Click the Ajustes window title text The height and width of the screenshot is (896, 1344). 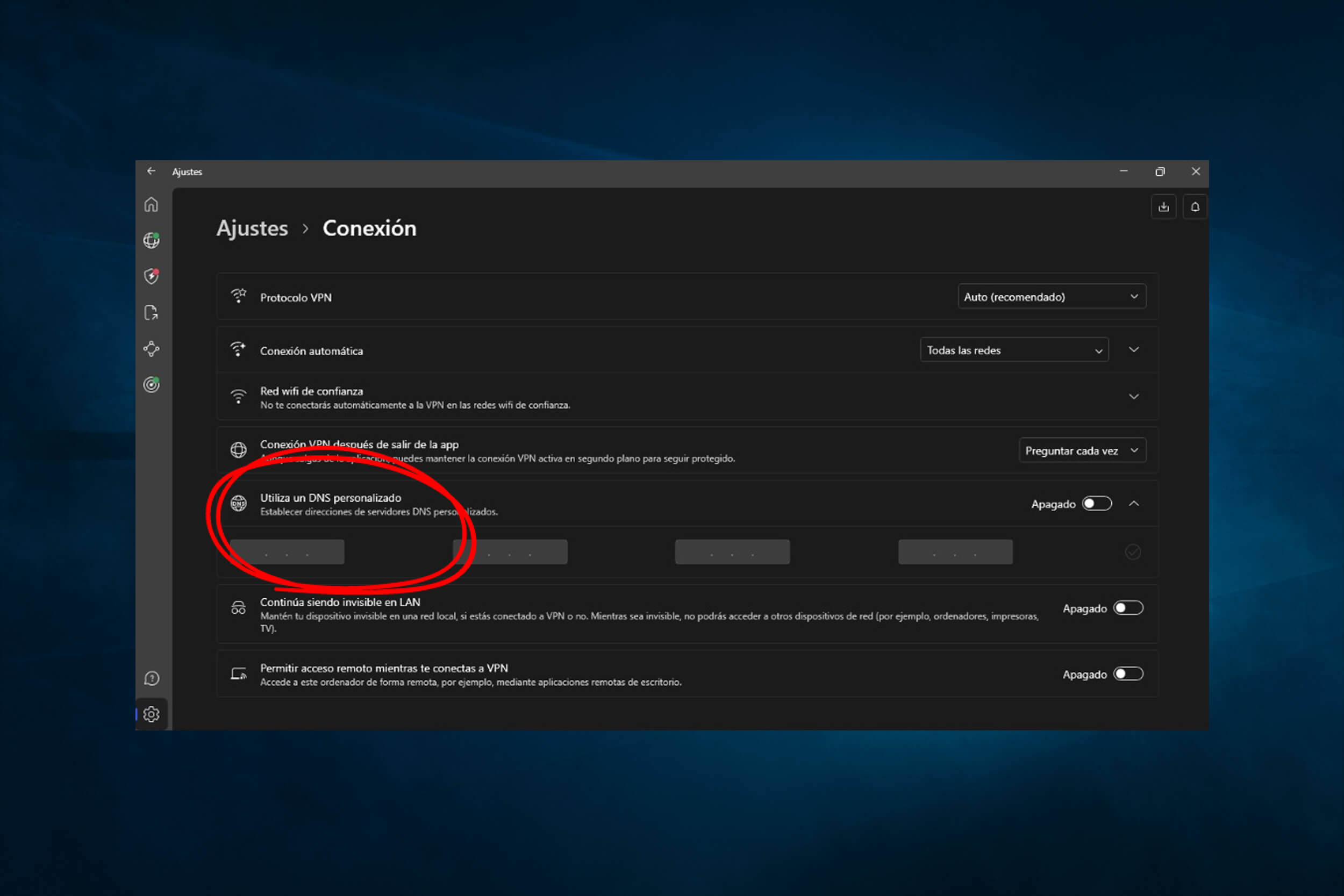pos(187,171)
